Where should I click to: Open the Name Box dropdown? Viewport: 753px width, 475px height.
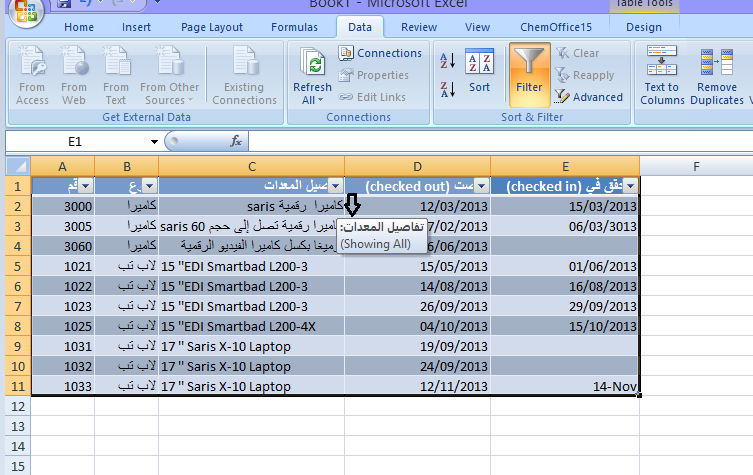tap(154, 142)
